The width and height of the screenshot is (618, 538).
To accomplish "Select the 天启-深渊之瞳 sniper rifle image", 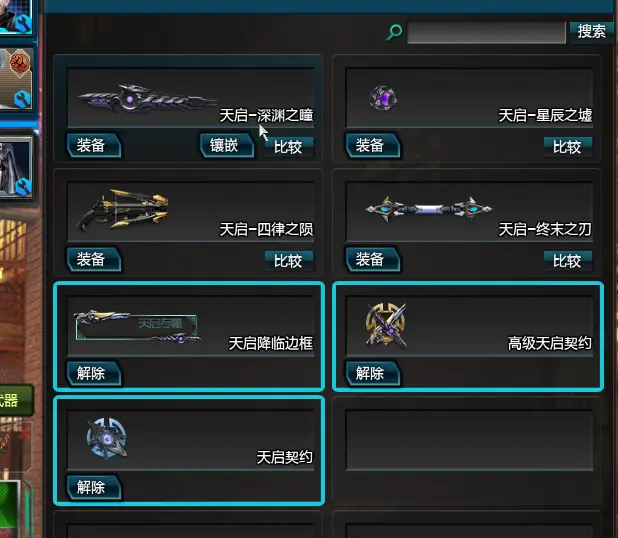I will click(x=147, y=98).
